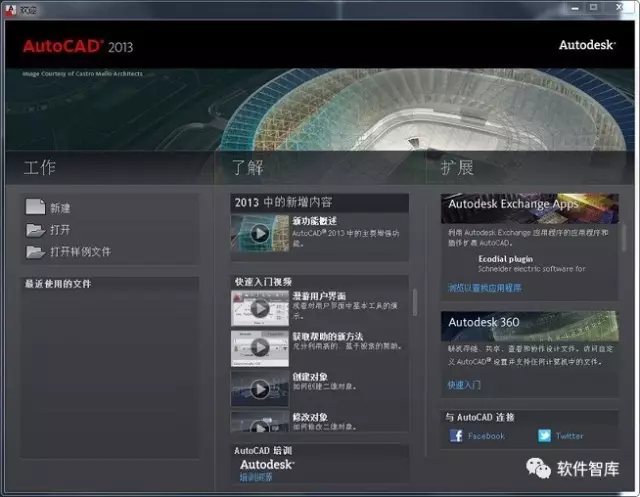Play the 创建对象 video thumbnail
The height and width of the screenshot is (497, 640).
[x=260, y=389]
